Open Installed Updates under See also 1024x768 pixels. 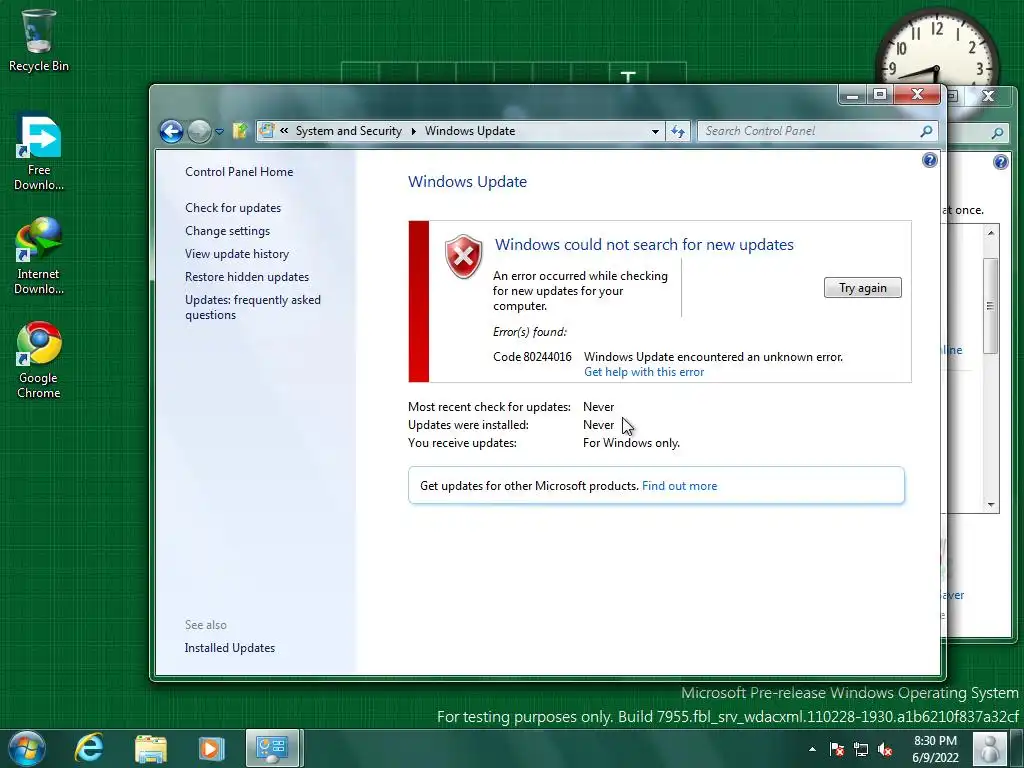click(x=229, y=648)
